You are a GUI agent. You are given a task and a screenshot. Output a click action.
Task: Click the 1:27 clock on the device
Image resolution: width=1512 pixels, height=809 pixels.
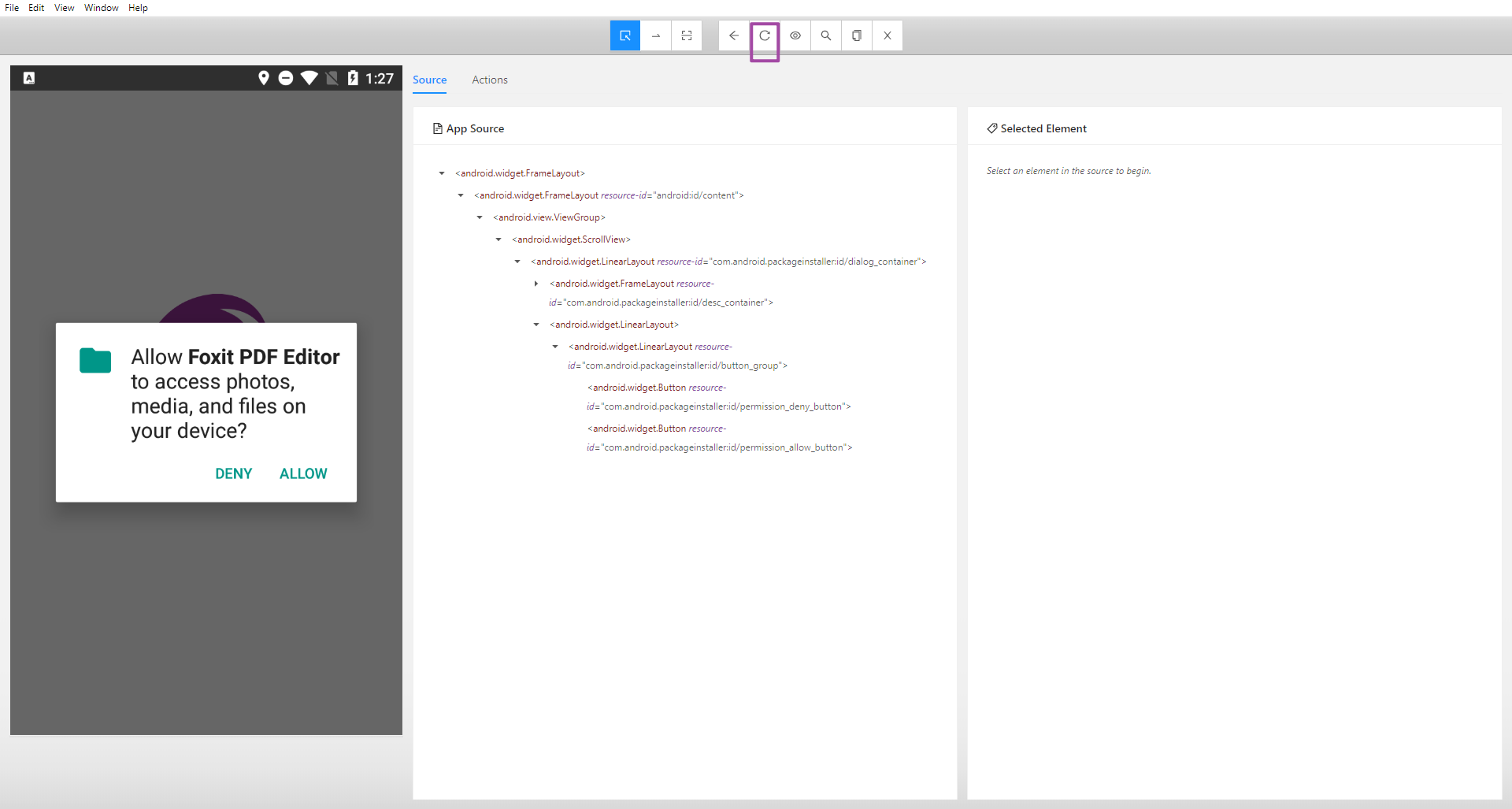pyautogui.click(x=380, y=78)
